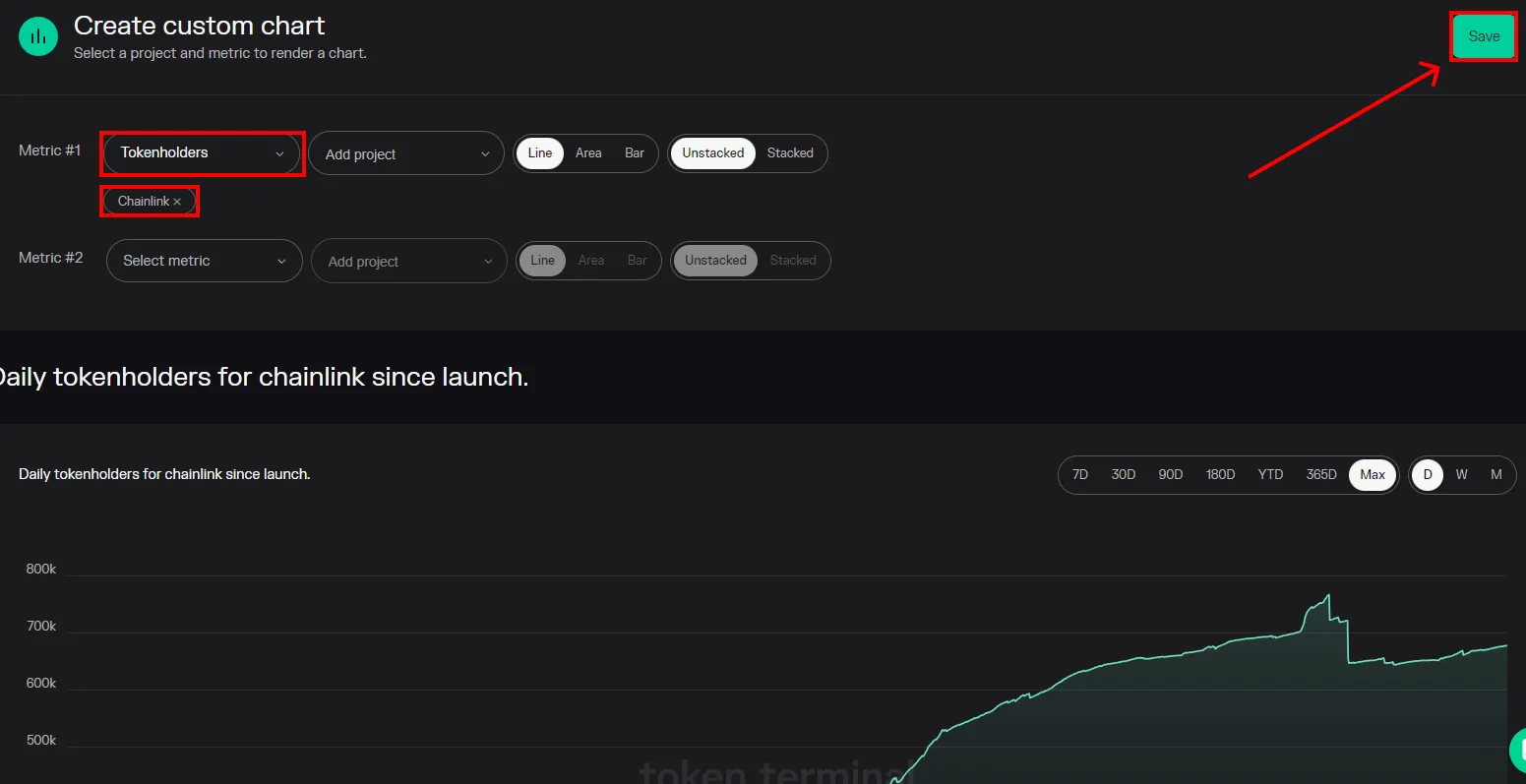
Task: Show year-to-date with YTD
Action: click(1271, 475)
